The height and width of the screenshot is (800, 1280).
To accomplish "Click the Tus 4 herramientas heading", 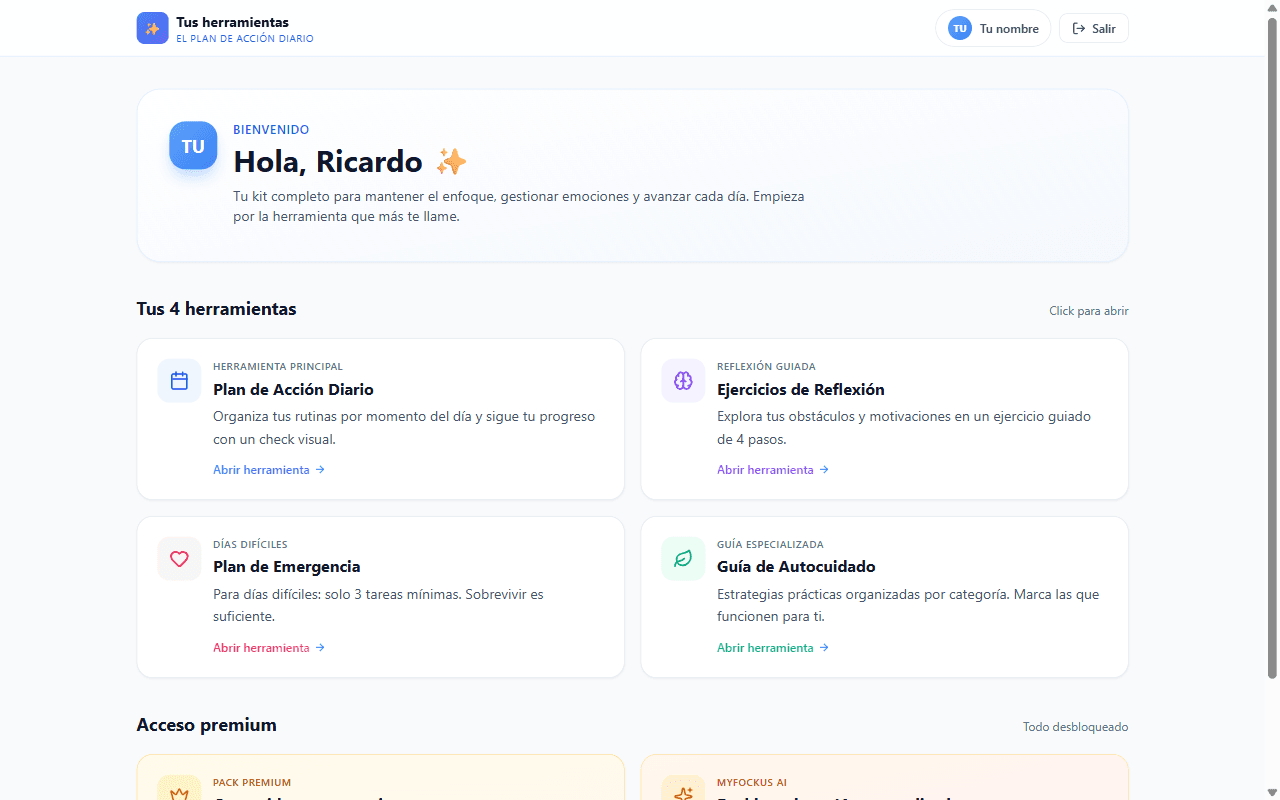I will [x=217, y=309].
